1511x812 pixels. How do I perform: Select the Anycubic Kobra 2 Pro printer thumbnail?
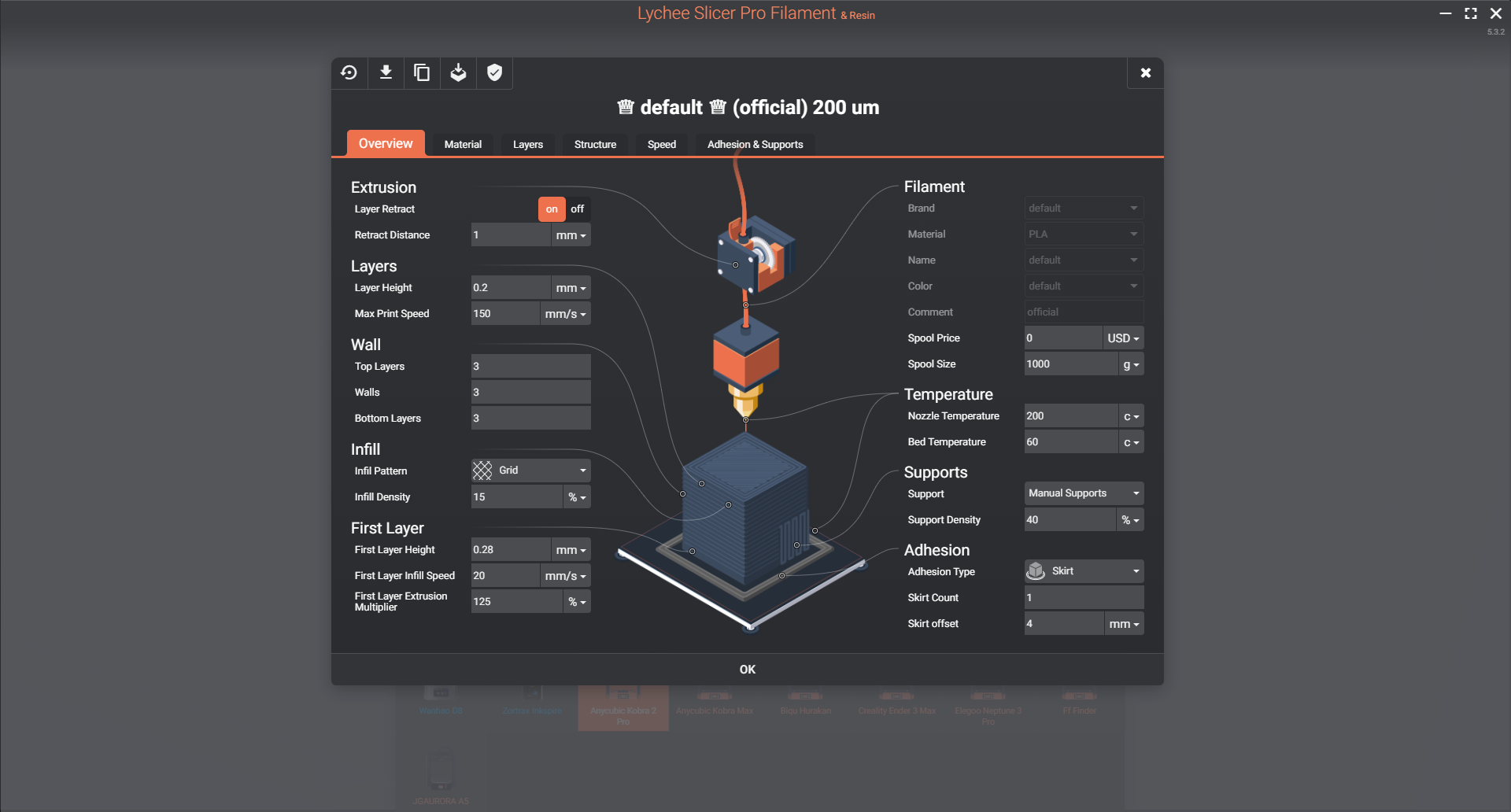(623, 706)
